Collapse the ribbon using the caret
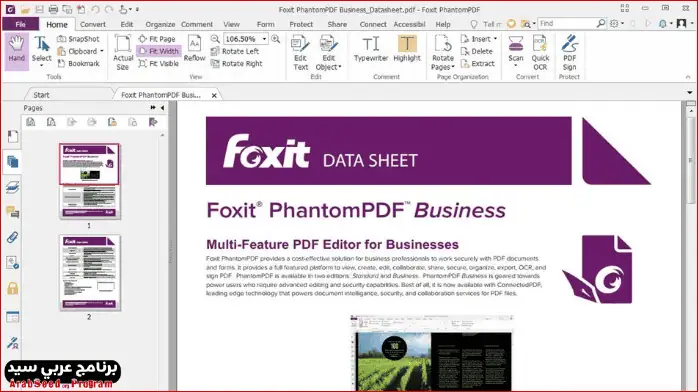The height and width of the screenshot is (392, 698). (x=688, y=77)
